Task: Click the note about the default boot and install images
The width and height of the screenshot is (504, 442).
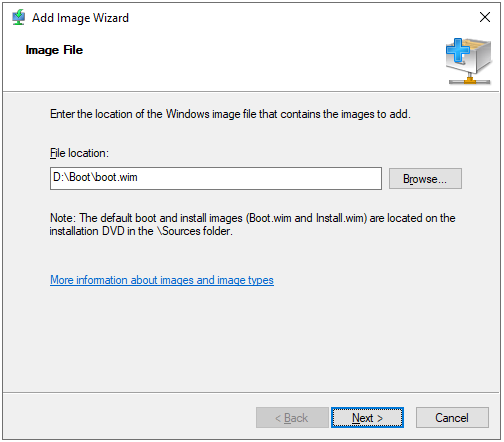Action: point(252,224)
